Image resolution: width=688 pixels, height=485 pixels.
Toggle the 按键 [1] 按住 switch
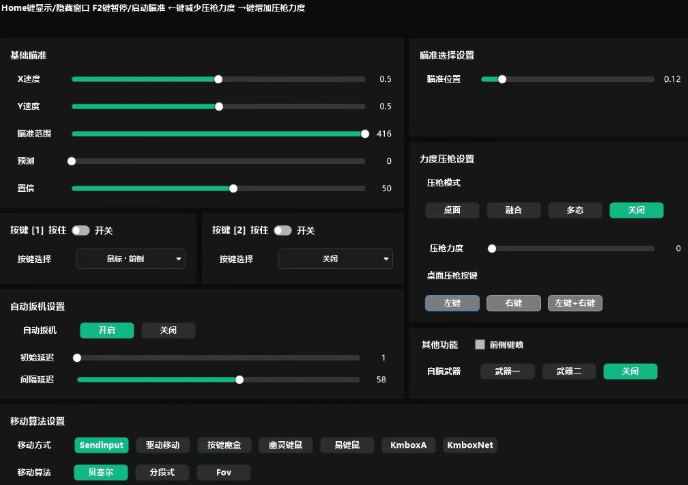tap(80, 230)
